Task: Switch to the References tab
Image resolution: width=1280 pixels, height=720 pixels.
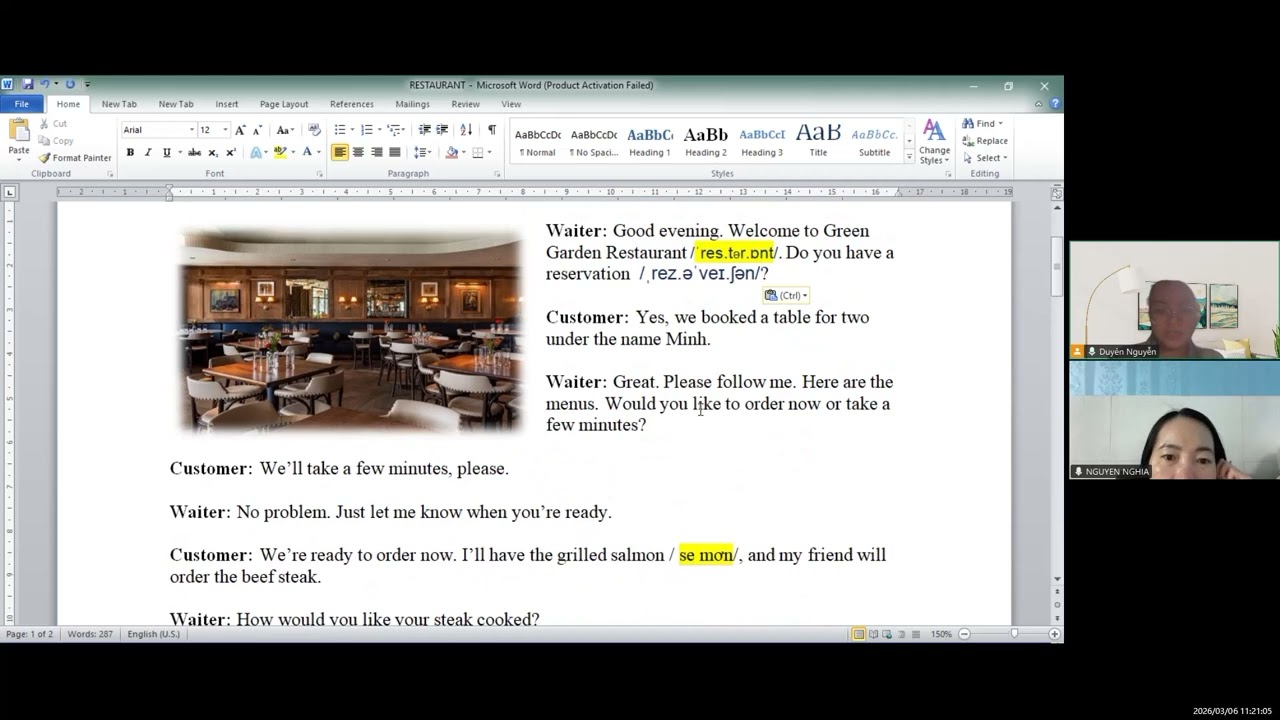Action: click(x=352, y=104)
